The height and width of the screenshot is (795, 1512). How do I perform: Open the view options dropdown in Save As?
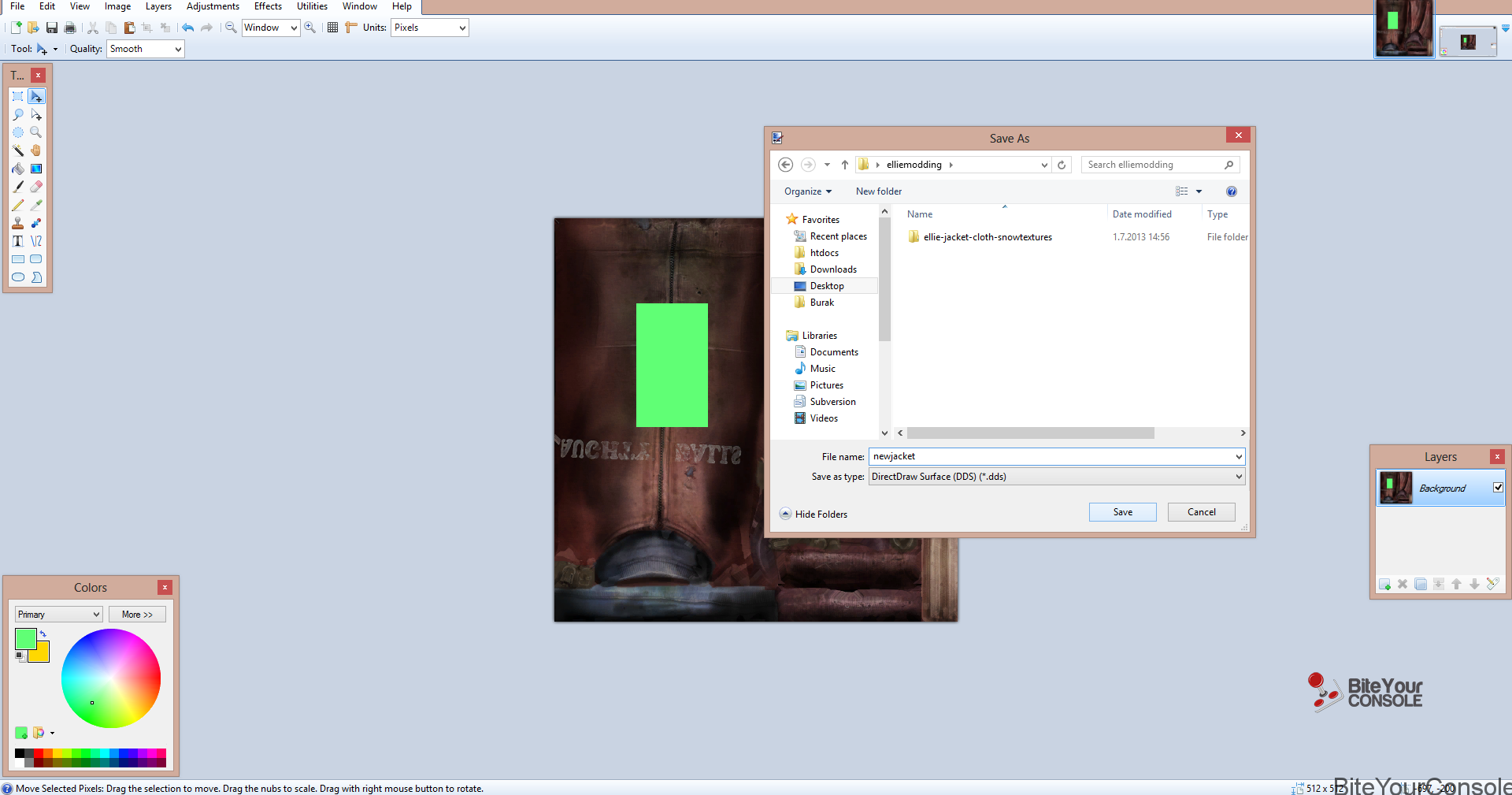pyautogui.click(x=1199, y=191)
